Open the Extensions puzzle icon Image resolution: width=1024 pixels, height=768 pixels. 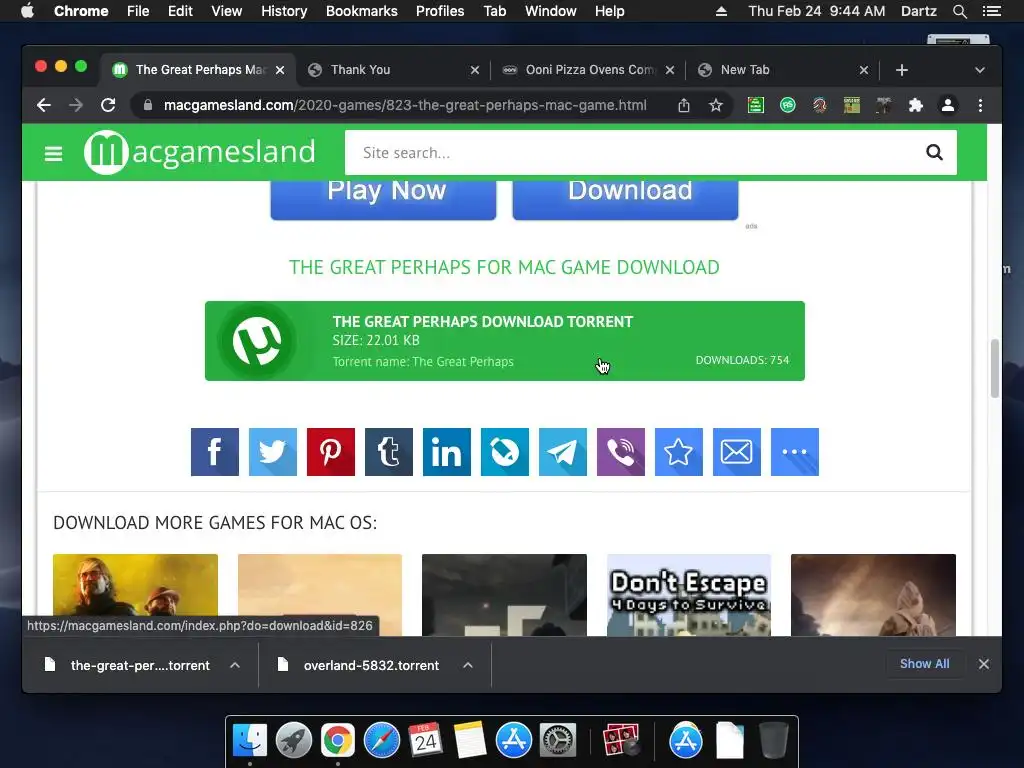[x=916, y=105]
